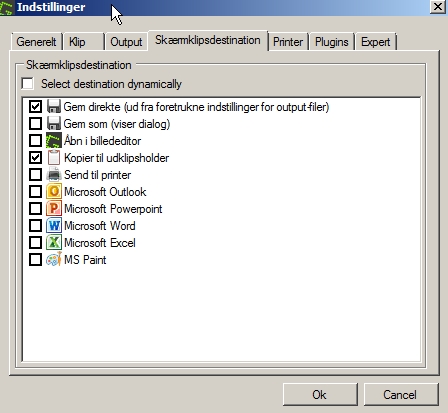Image resolution: width=448 pixels, height=413 pixels.
Task: Click the Cancel button
Action: click(x=401, y=395)
